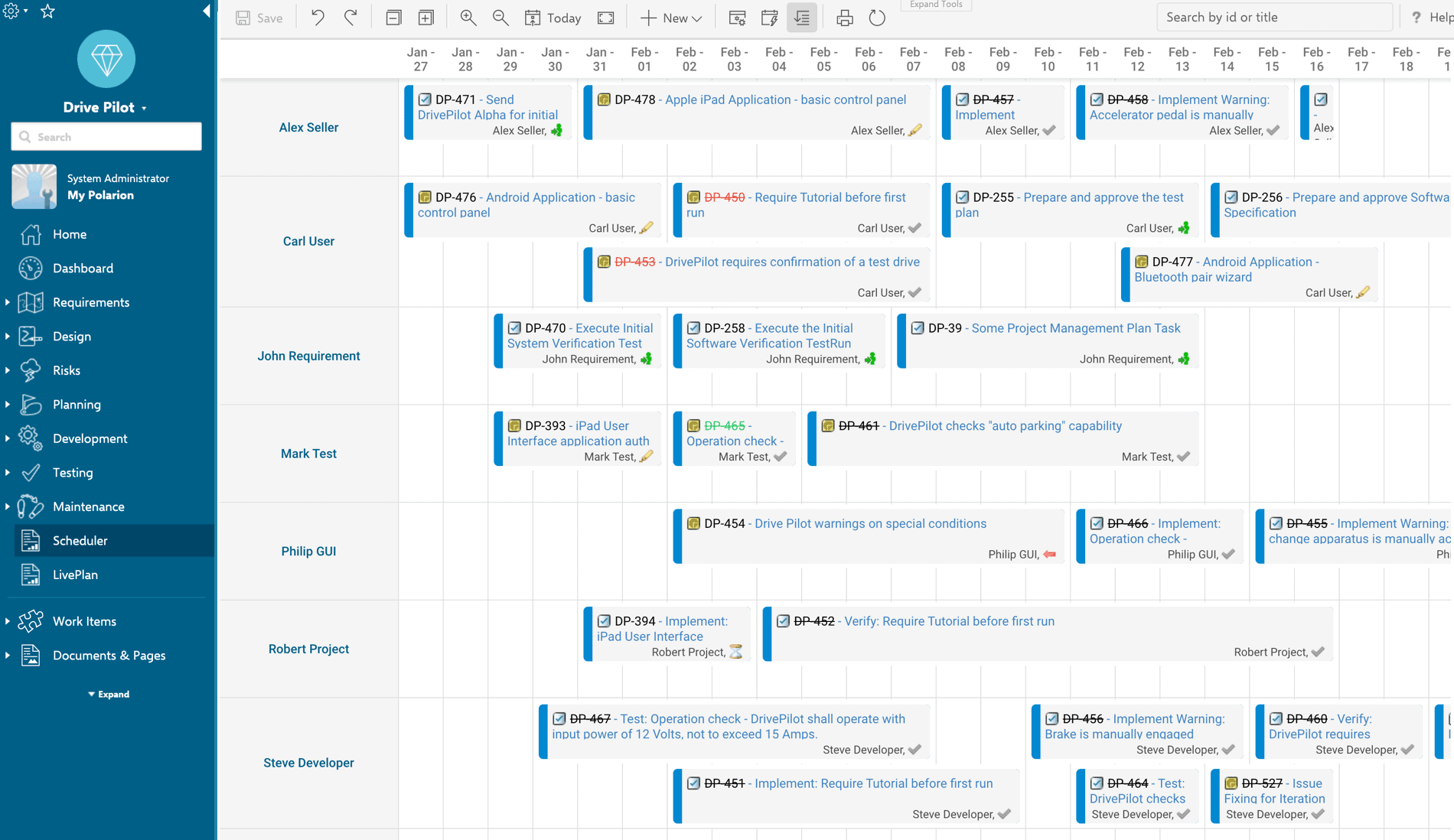
Task: Click DP-454 red status arrow icon
Action: (1050, 555)
